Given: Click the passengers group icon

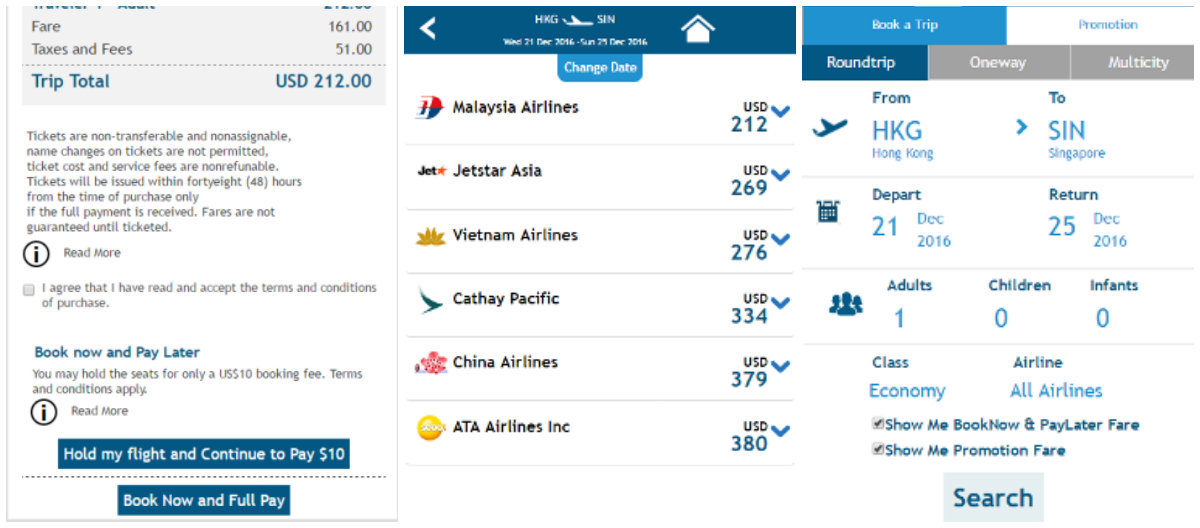Looking at the screenshot, I should pos(845,305).
